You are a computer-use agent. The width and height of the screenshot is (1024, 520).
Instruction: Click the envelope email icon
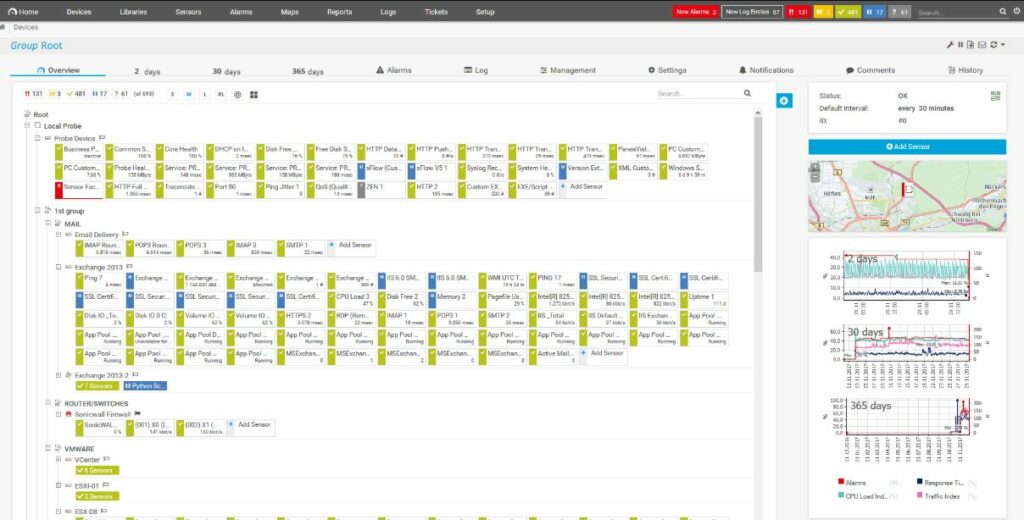click(982, 45)
